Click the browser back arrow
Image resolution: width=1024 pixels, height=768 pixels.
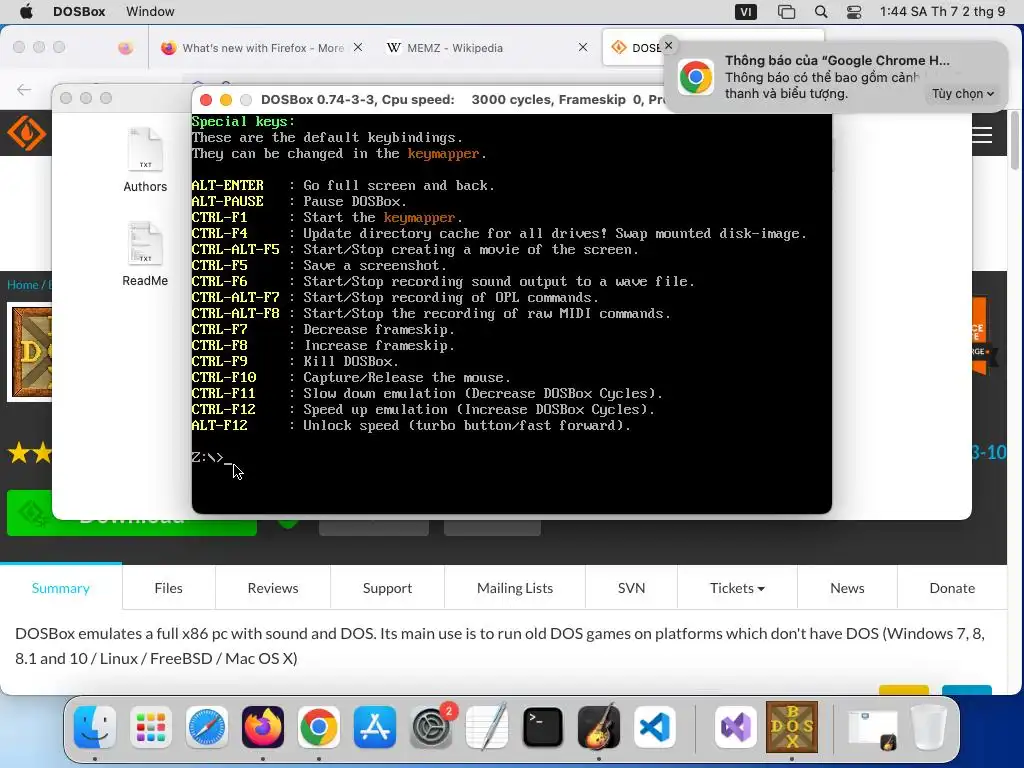[24, 89]
